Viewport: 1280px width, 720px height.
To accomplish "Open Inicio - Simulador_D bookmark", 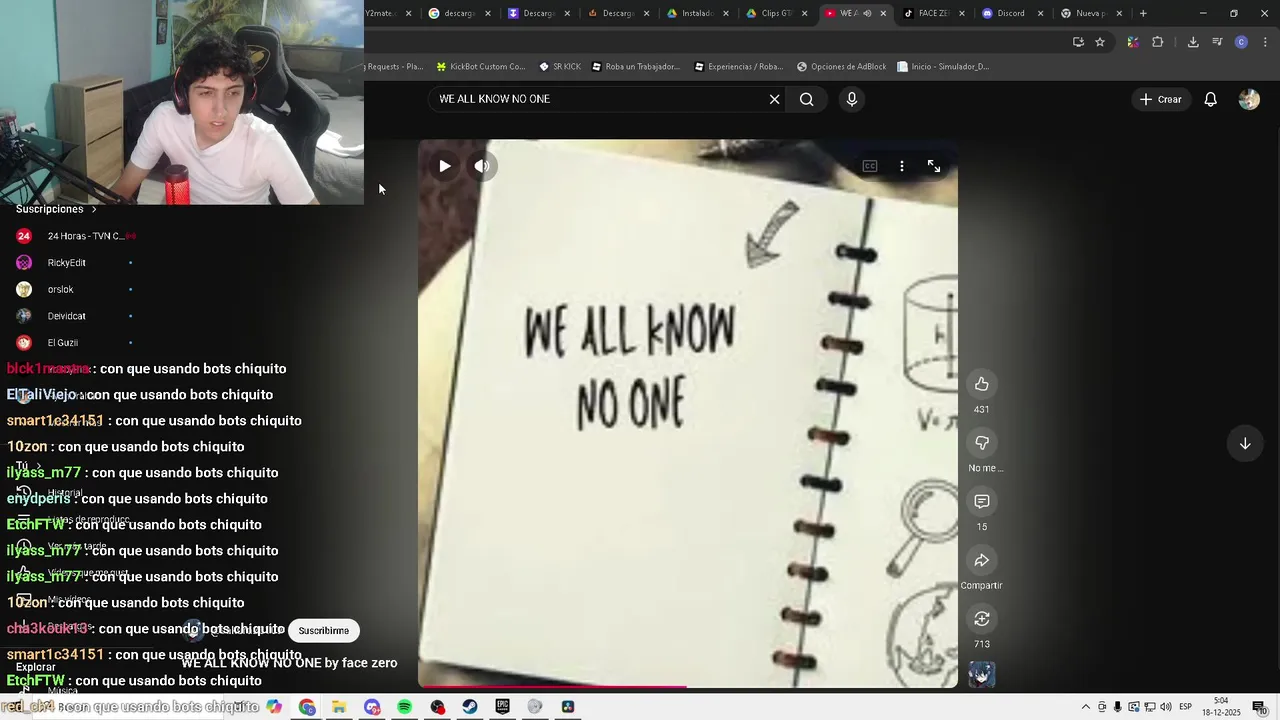I will pos(943,67).
